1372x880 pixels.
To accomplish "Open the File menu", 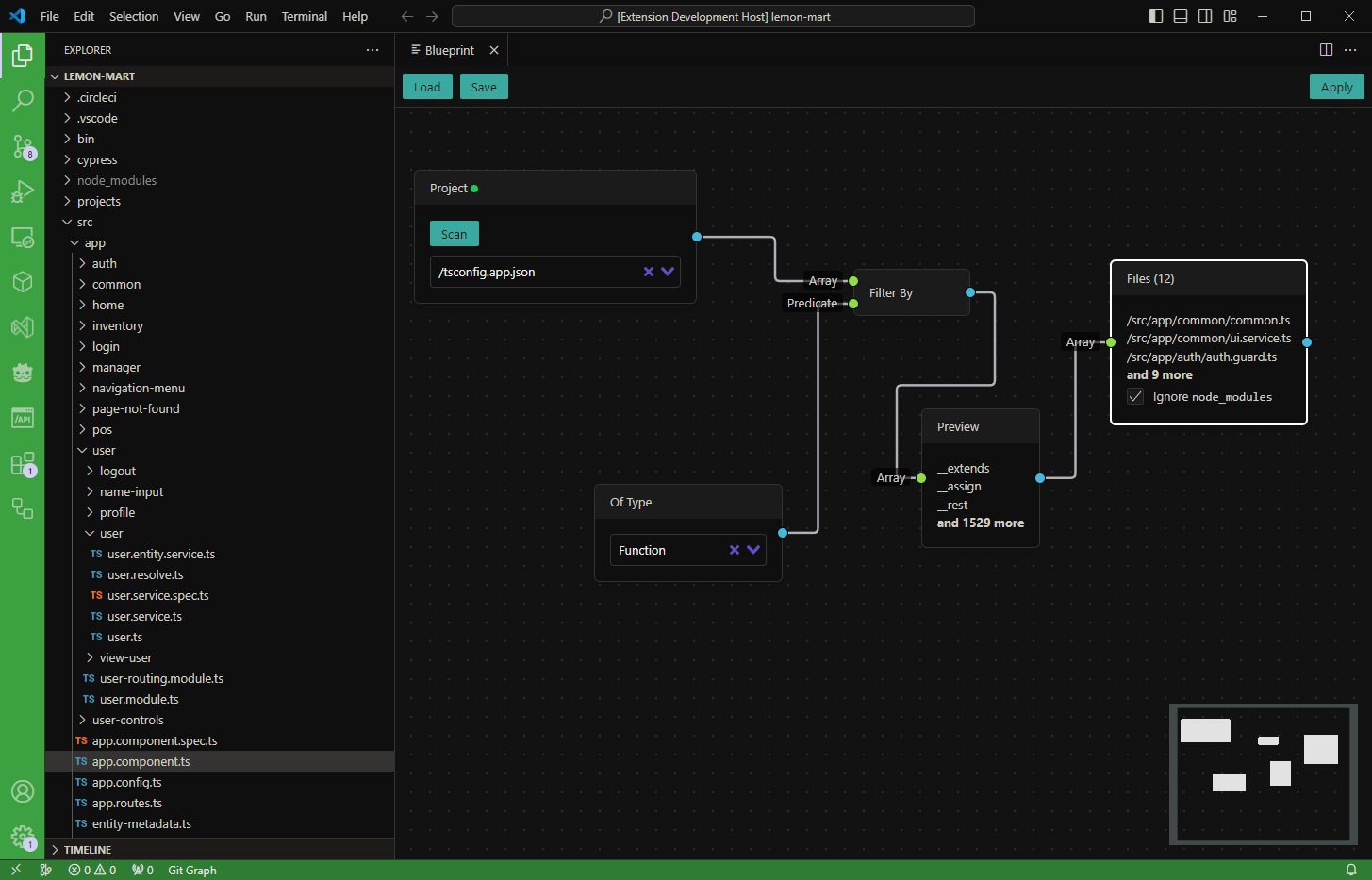I will [50, 16].
